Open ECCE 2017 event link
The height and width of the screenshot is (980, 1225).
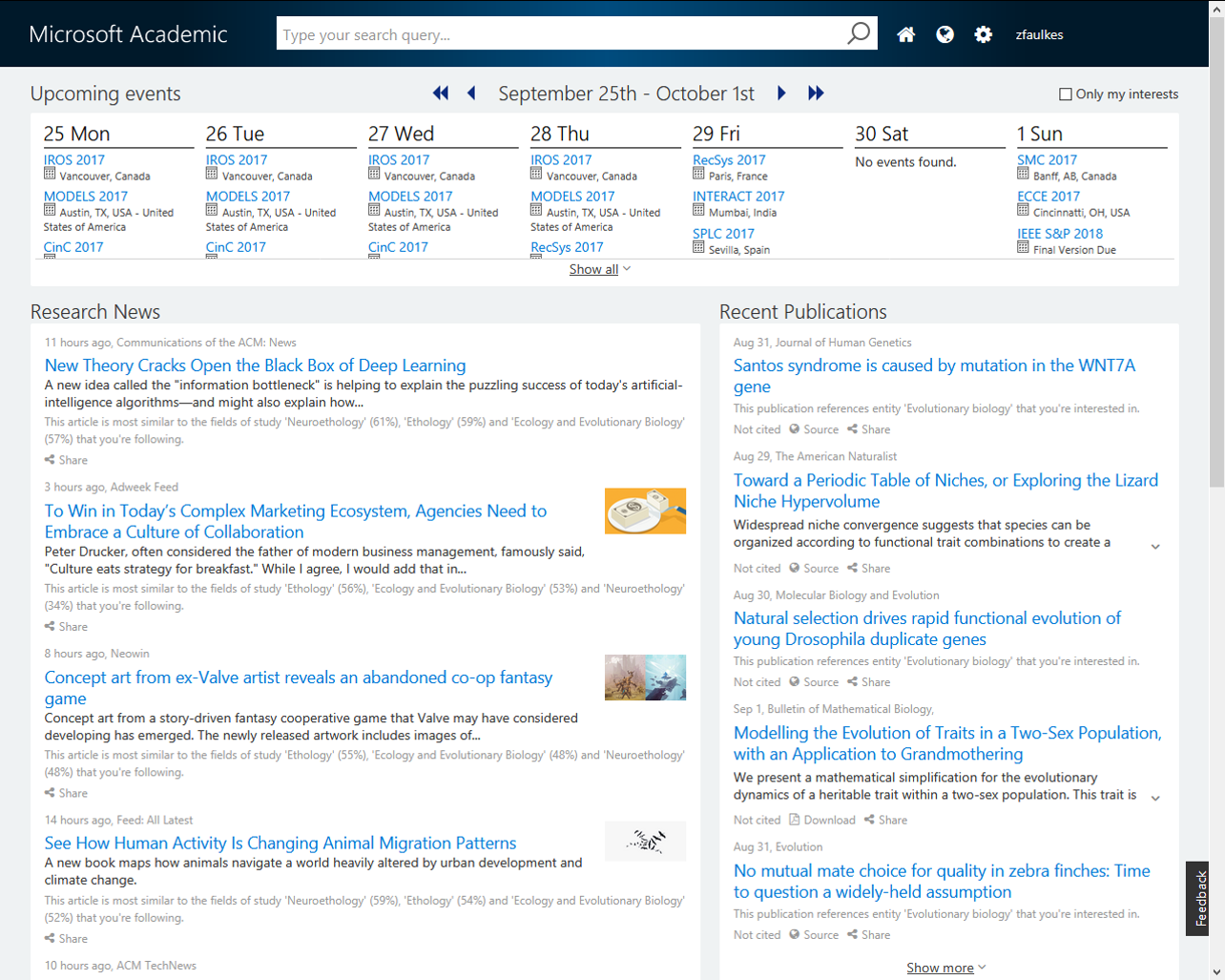point(1049,196)
